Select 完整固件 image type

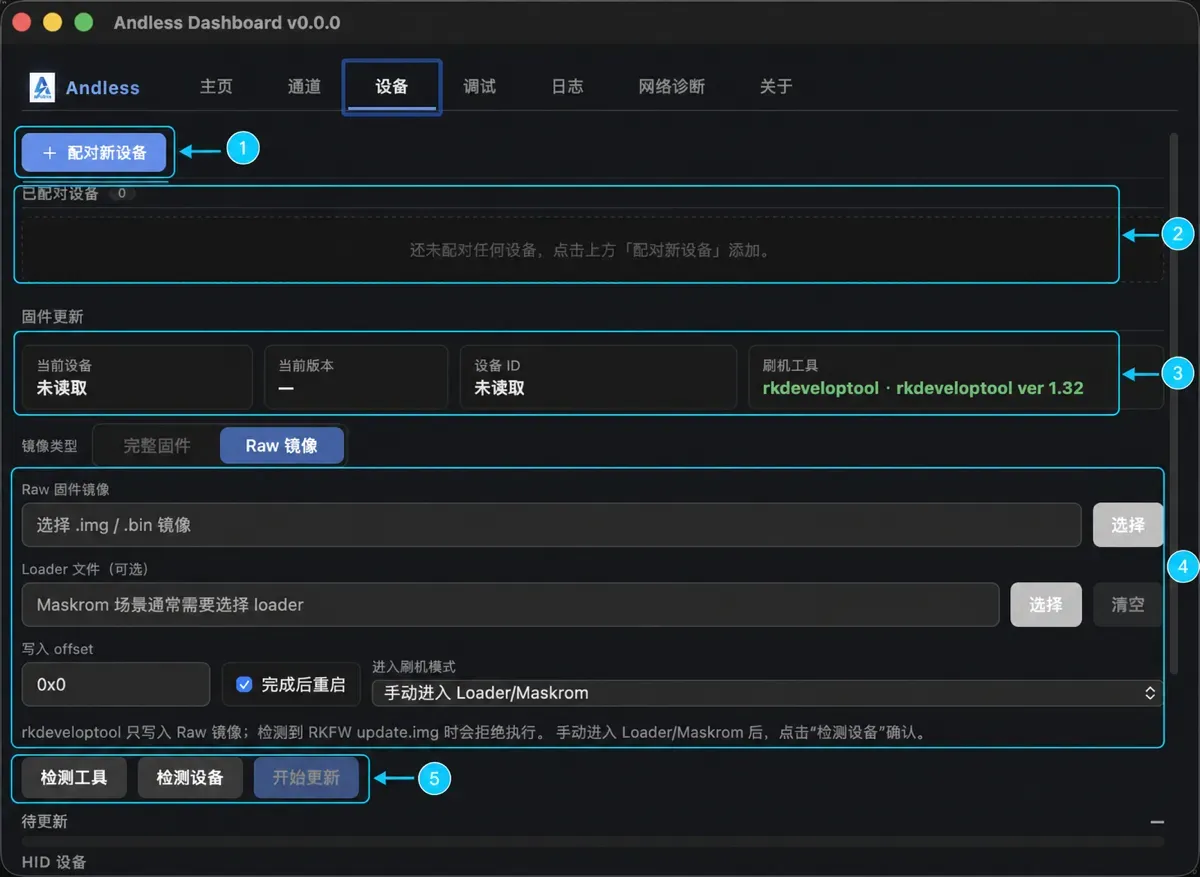click(157, 445)
